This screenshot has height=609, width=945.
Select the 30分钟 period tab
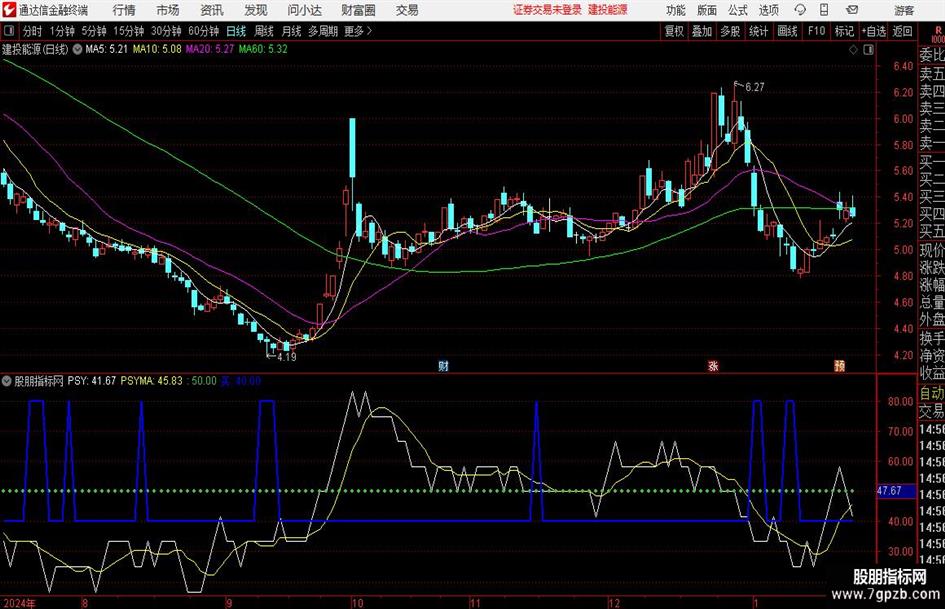[166, 31]
